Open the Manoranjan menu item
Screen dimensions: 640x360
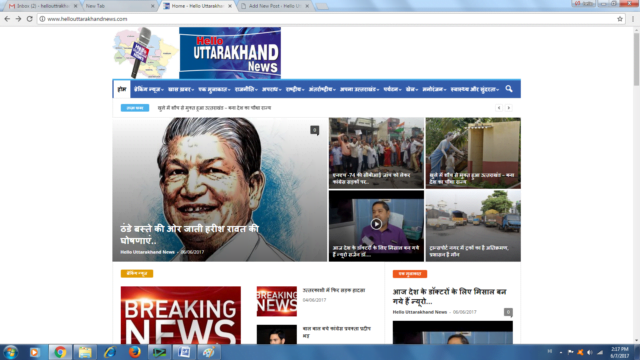(434, 89)
